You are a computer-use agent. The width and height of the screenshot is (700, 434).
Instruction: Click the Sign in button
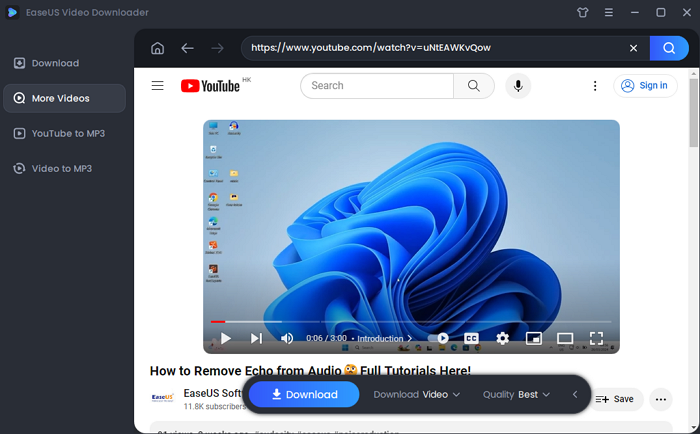(x=644, y=86)
